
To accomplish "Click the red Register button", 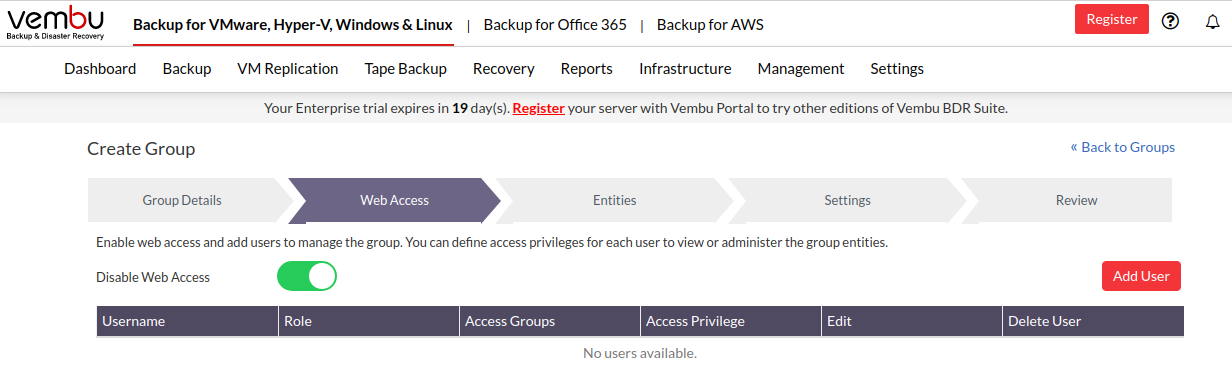I will (x=1112, y=19).
